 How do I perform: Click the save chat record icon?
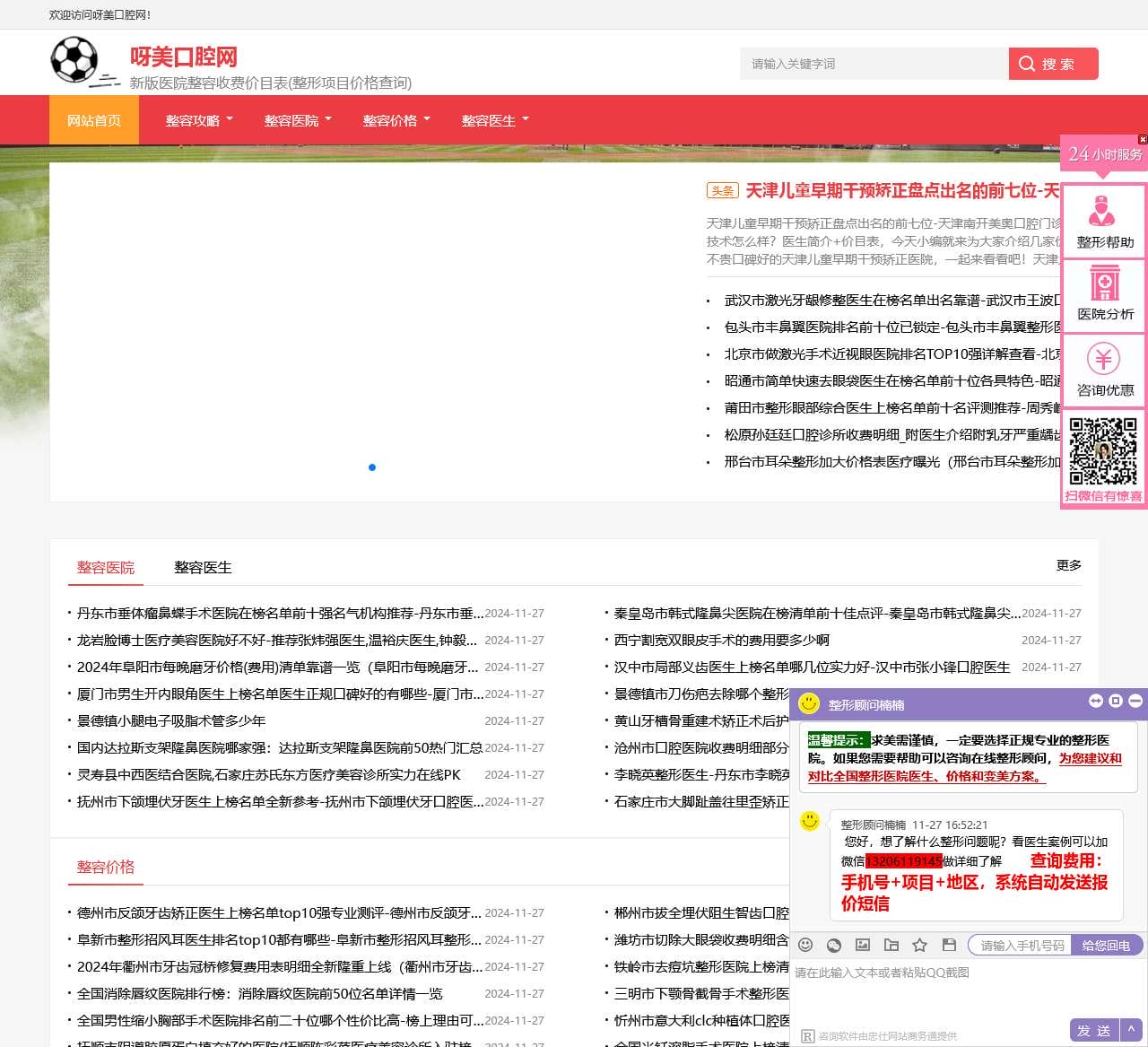pyautogui.click(x=948, y=945)
